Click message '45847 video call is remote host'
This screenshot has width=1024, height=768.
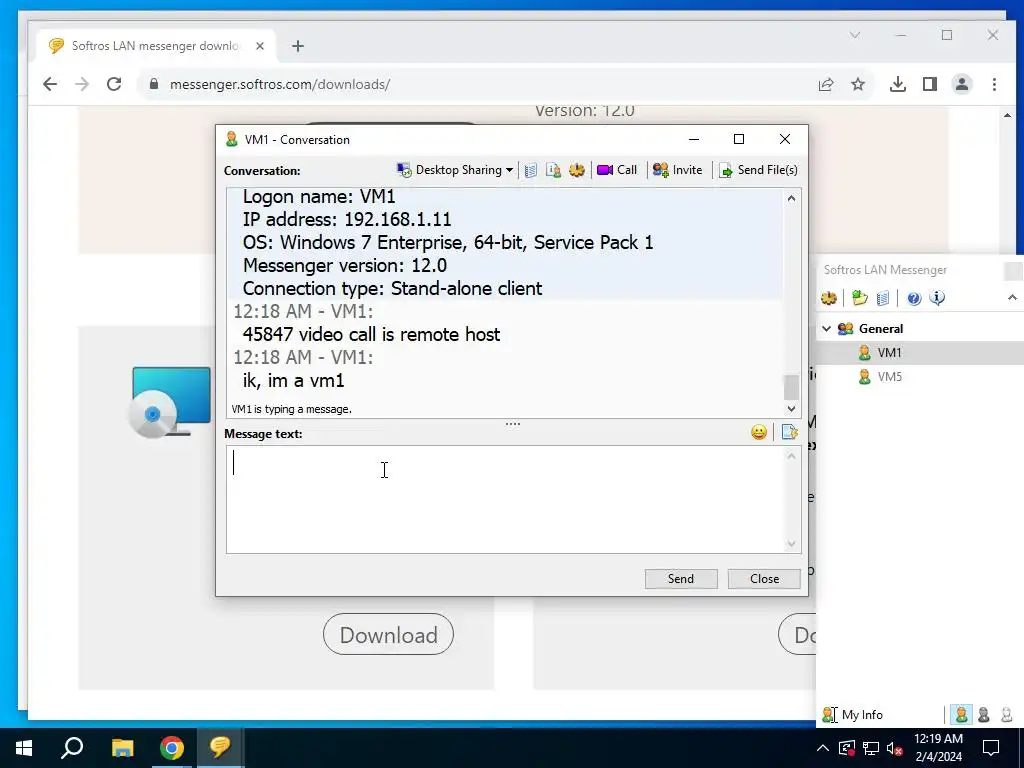point(371,334)
